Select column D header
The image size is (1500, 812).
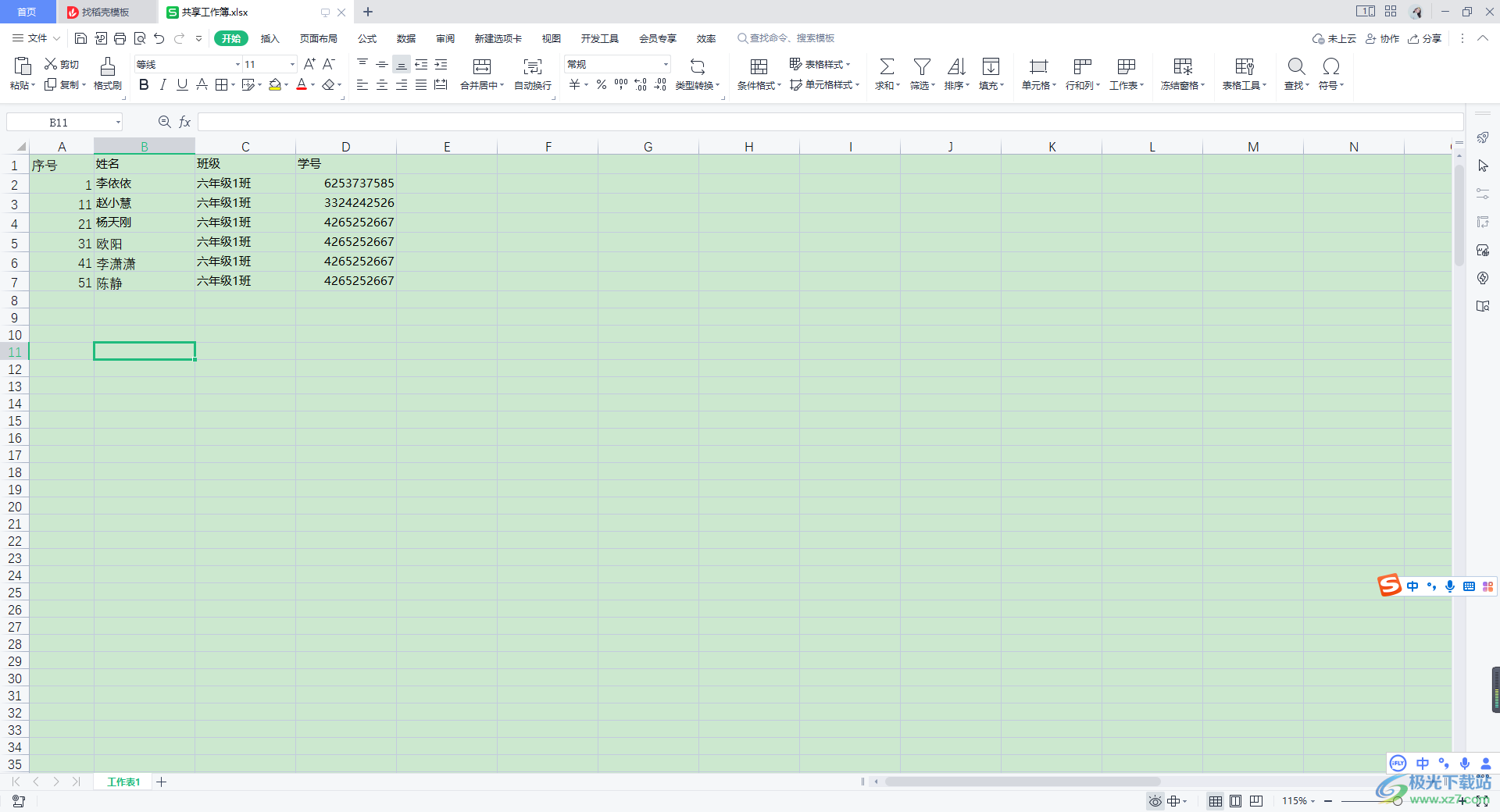coord(345,147)
